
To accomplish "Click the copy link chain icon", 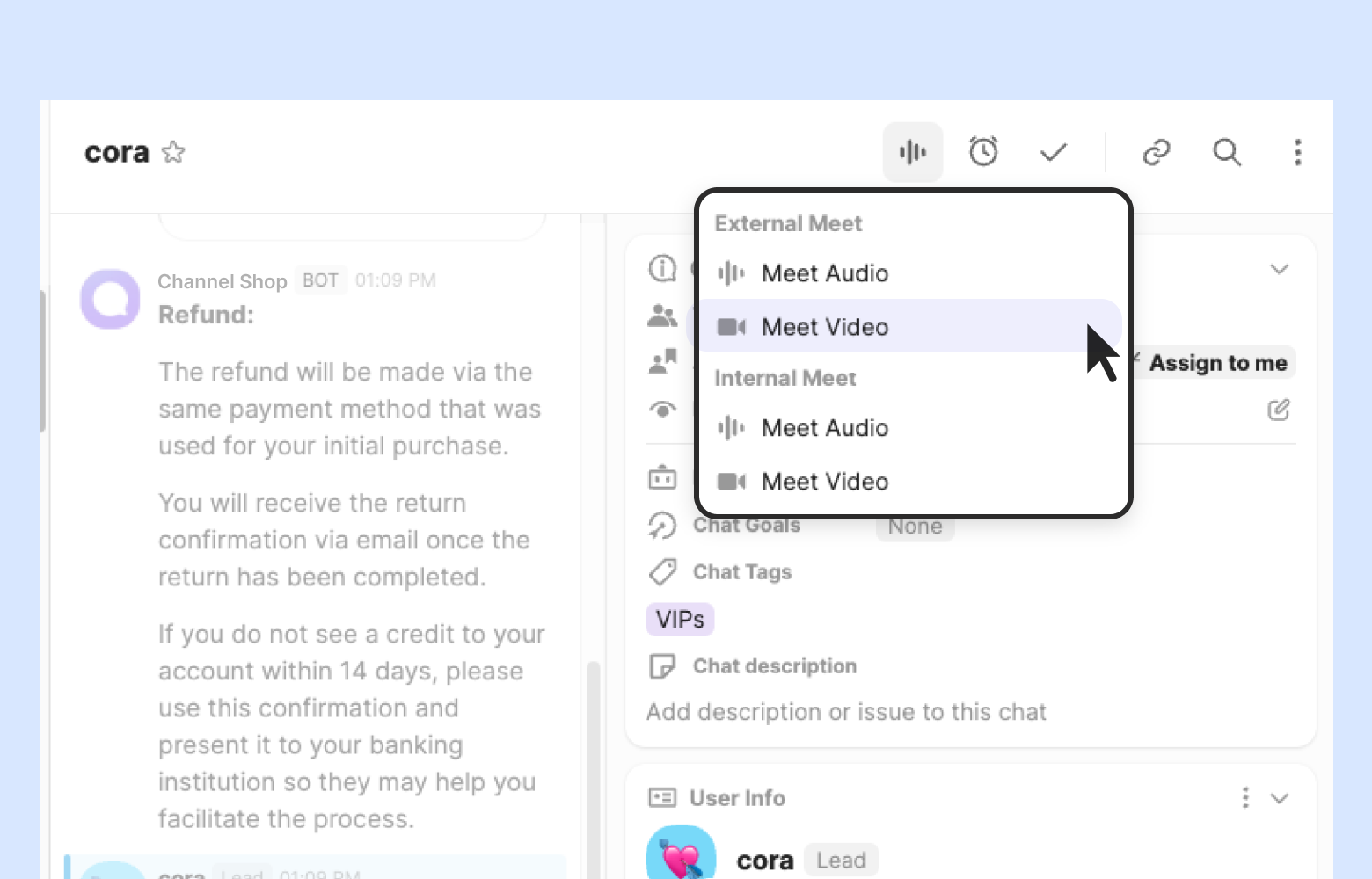I will 1157,152.
